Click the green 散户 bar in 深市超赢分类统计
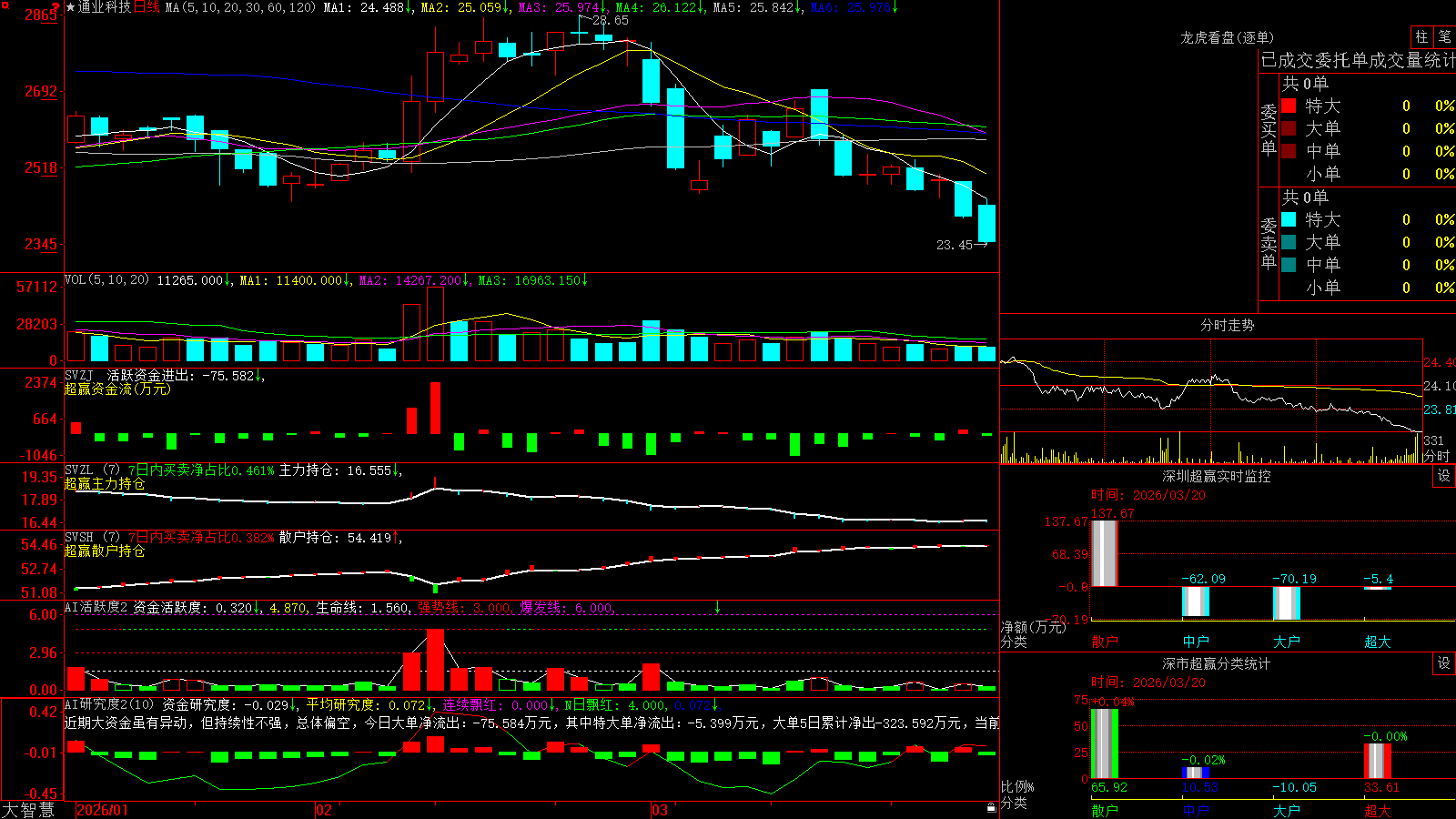Viewport: 1456px width, 819px height. (1104, 743)
